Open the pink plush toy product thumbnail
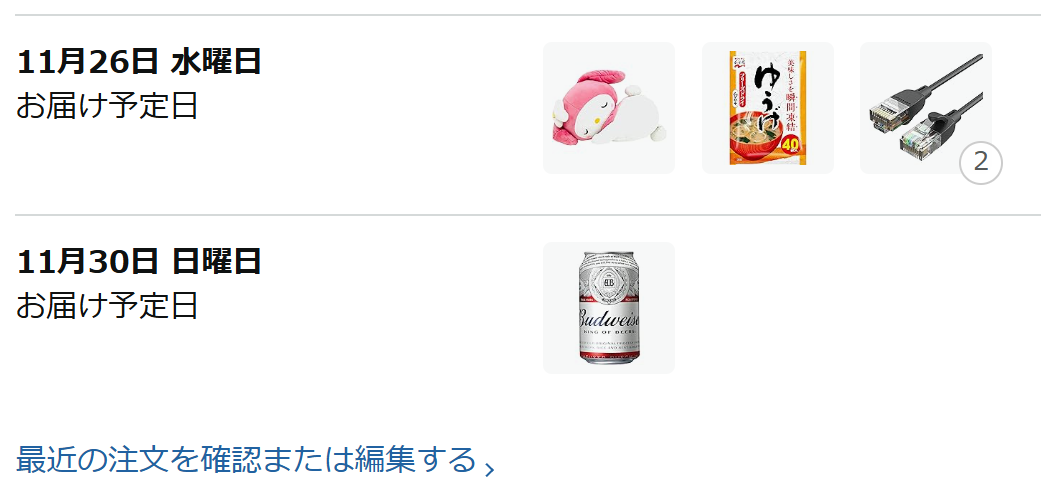The width and height of the screenshot is (1041, 500). [x=609, y=108]
